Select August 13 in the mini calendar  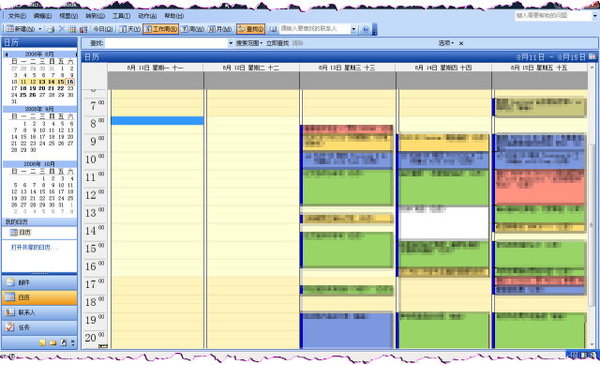tap(42, 81)
